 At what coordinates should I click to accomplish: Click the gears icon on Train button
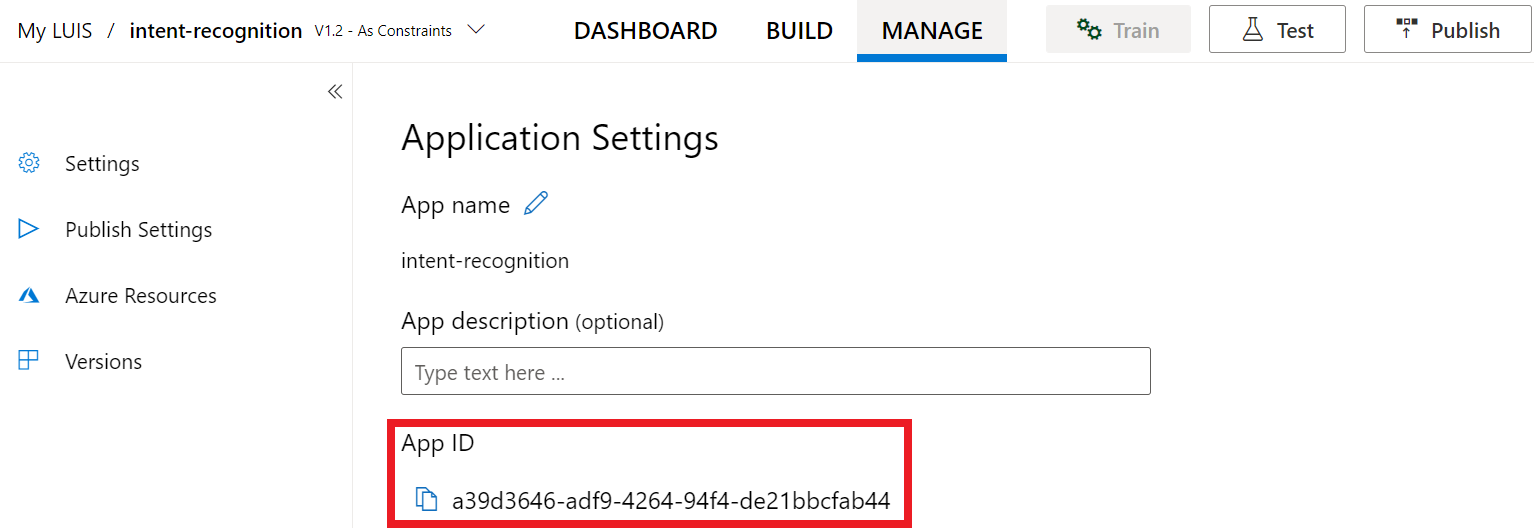click(1089, 30)
